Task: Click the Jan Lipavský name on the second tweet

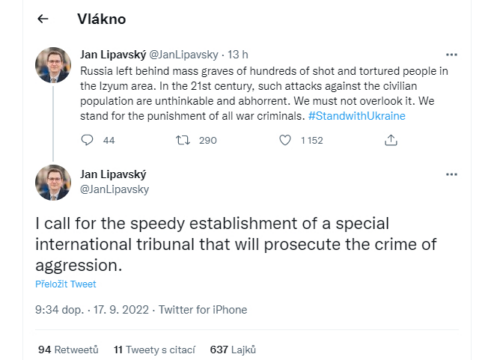Action: (113, 174)
